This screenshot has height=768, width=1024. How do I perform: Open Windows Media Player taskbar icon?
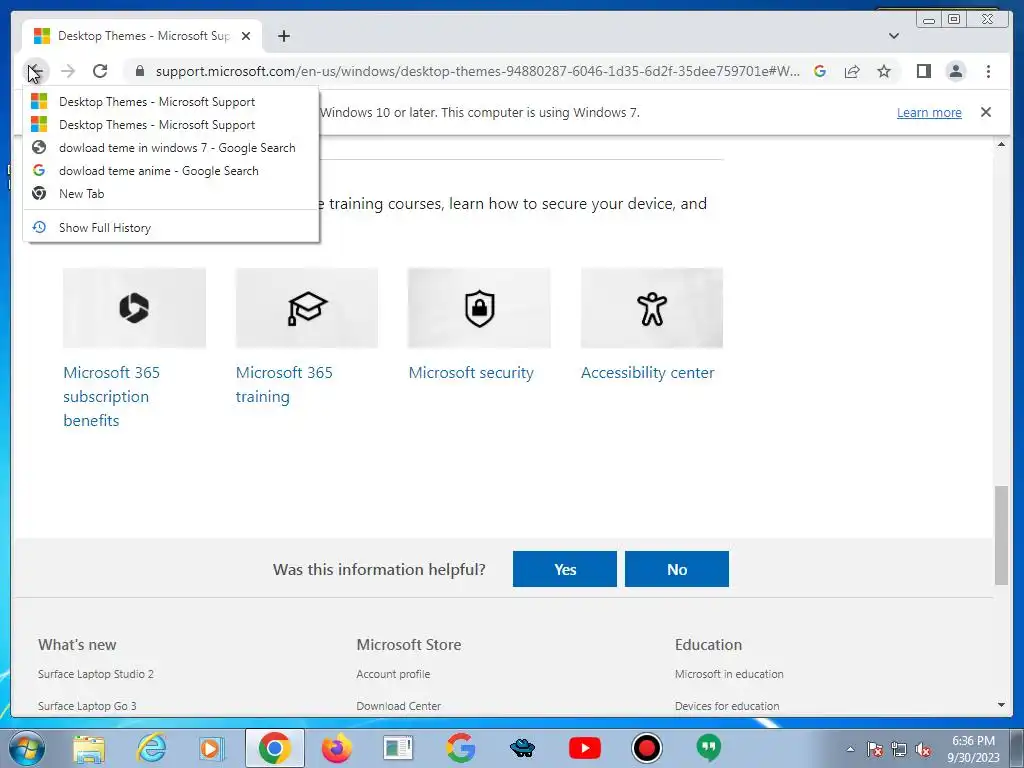click(212, 748)
